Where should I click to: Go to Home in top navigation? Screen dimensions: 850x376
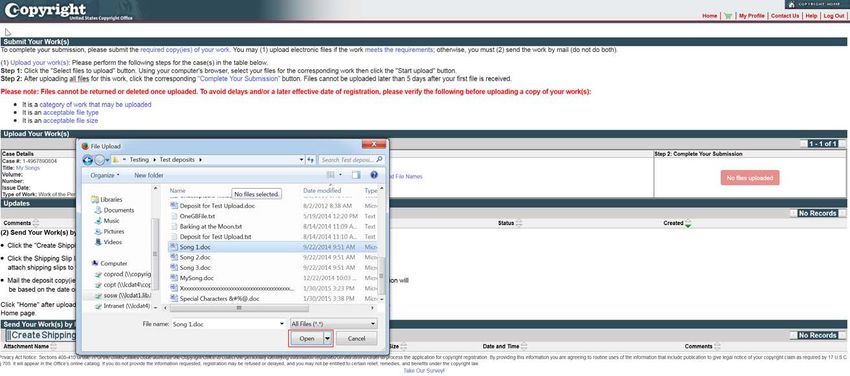click(x=710, y=16)
